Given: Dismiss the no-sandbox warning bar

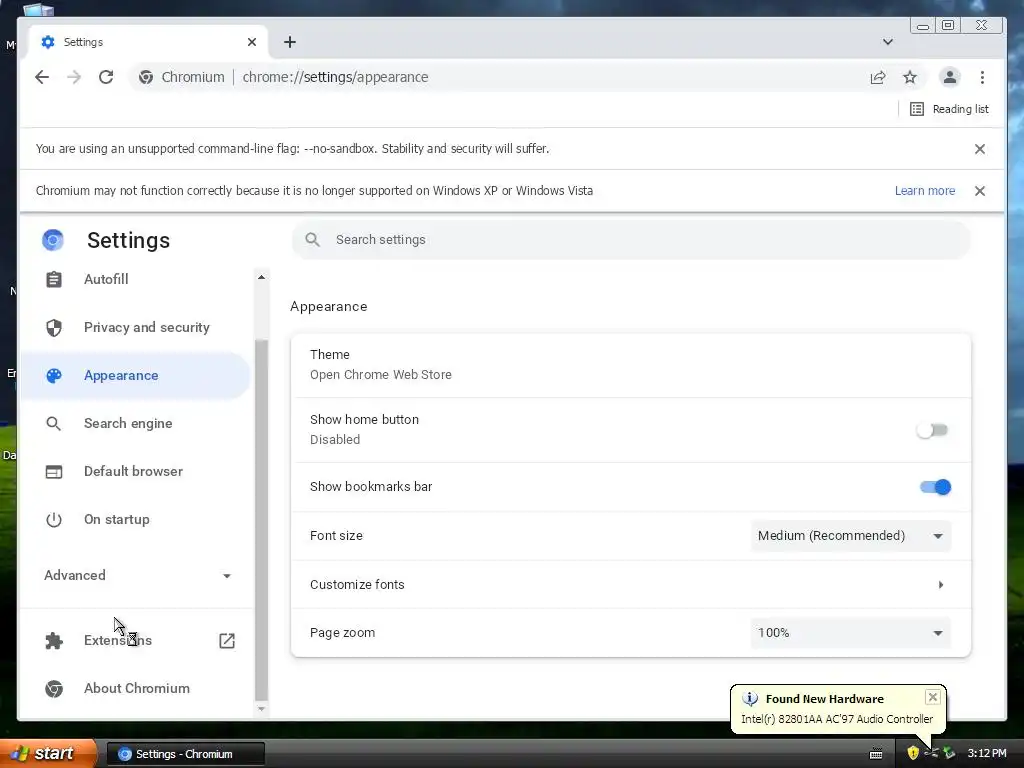Looking at the screenshot, I should click(980, 149).
